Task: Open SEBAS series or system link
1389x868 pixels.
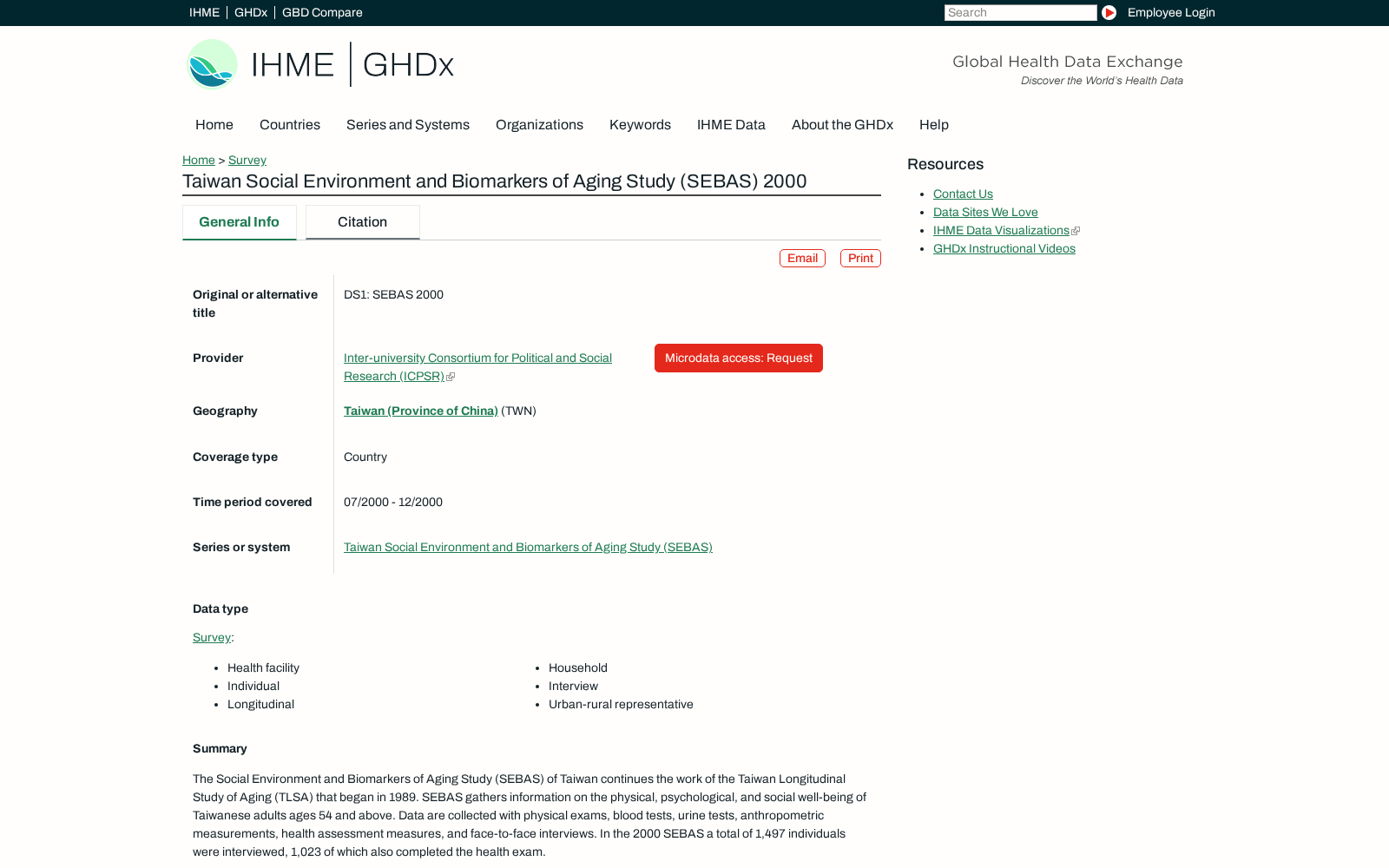Action: point(528,548)
